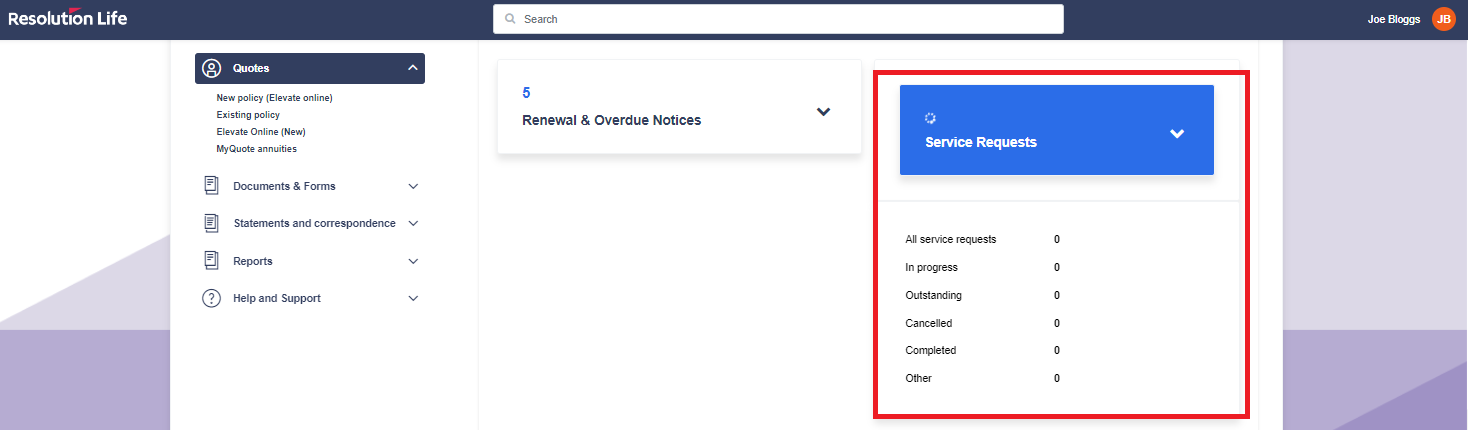Click the Quotes collapse chevron
Screen dimensions: 1468x430
coord(413,68)
